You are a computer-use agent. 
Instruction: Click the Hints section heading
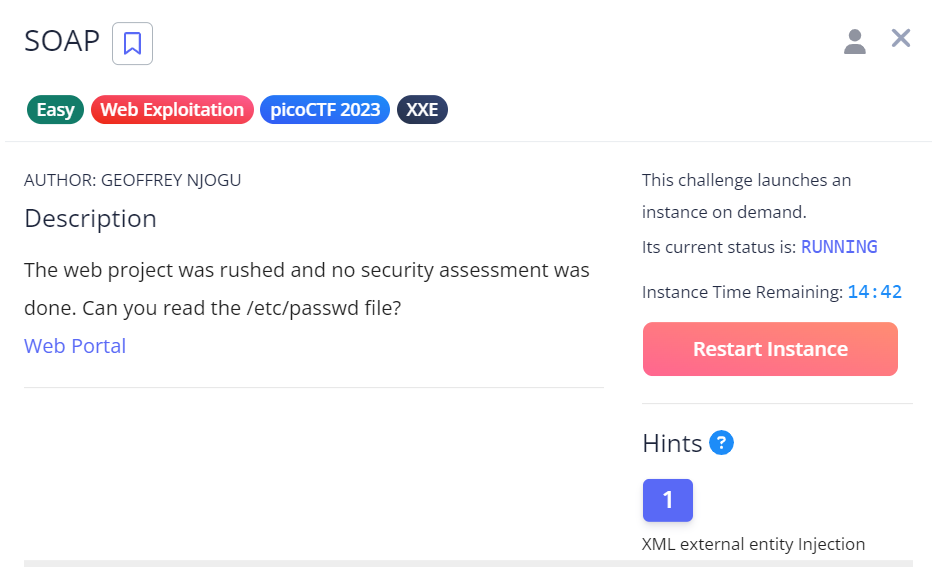pyautogui.click(x=672, y=443)
